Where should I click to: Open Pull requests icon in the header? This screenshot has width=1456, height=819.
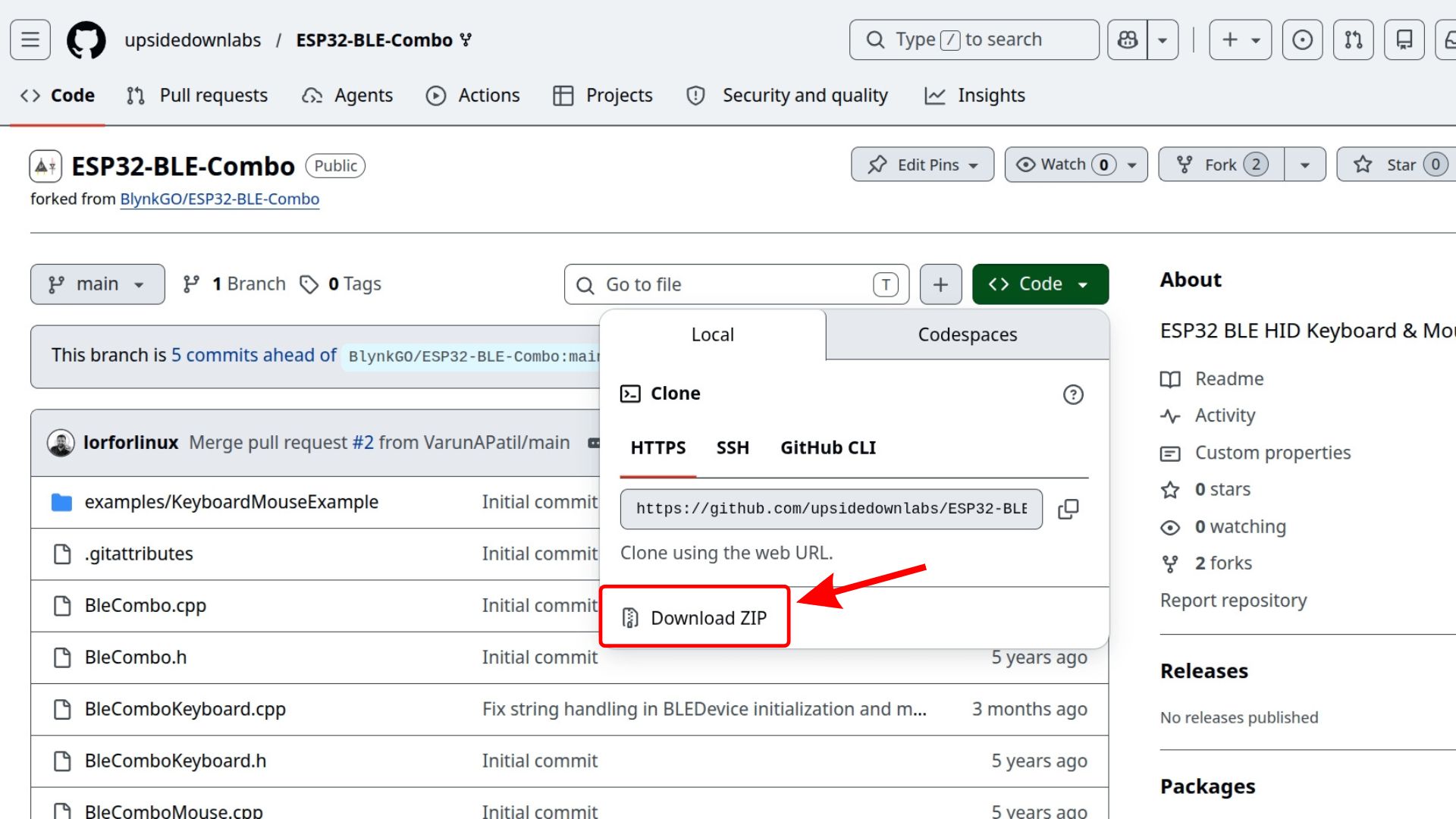tap(1354, 39)
